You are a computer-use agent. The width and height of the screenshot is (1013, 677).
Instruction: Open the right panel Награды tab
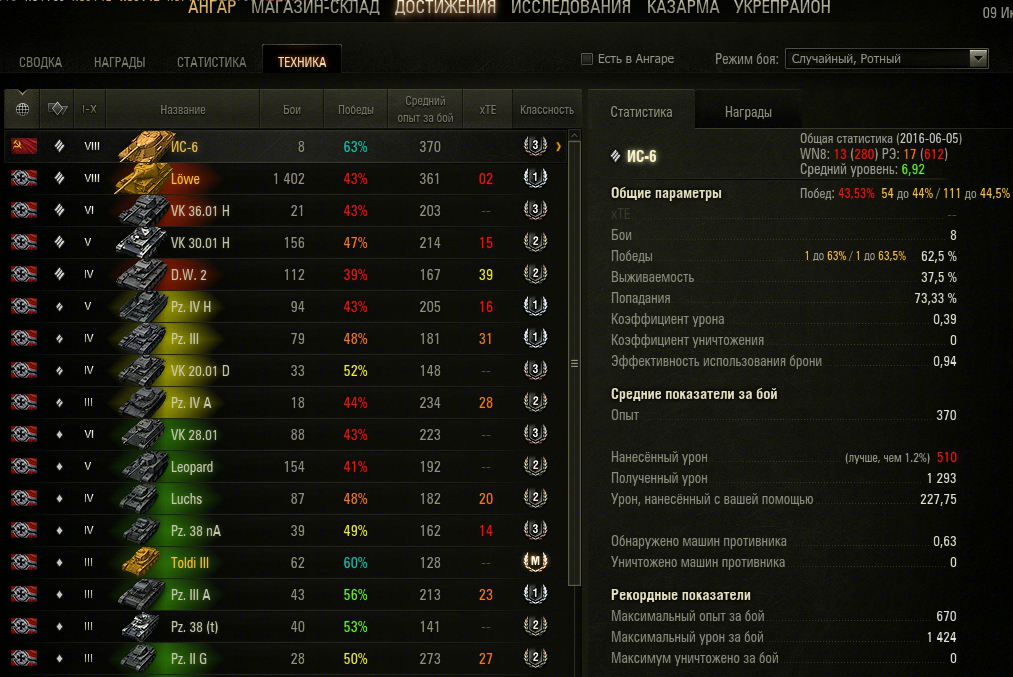748,112
